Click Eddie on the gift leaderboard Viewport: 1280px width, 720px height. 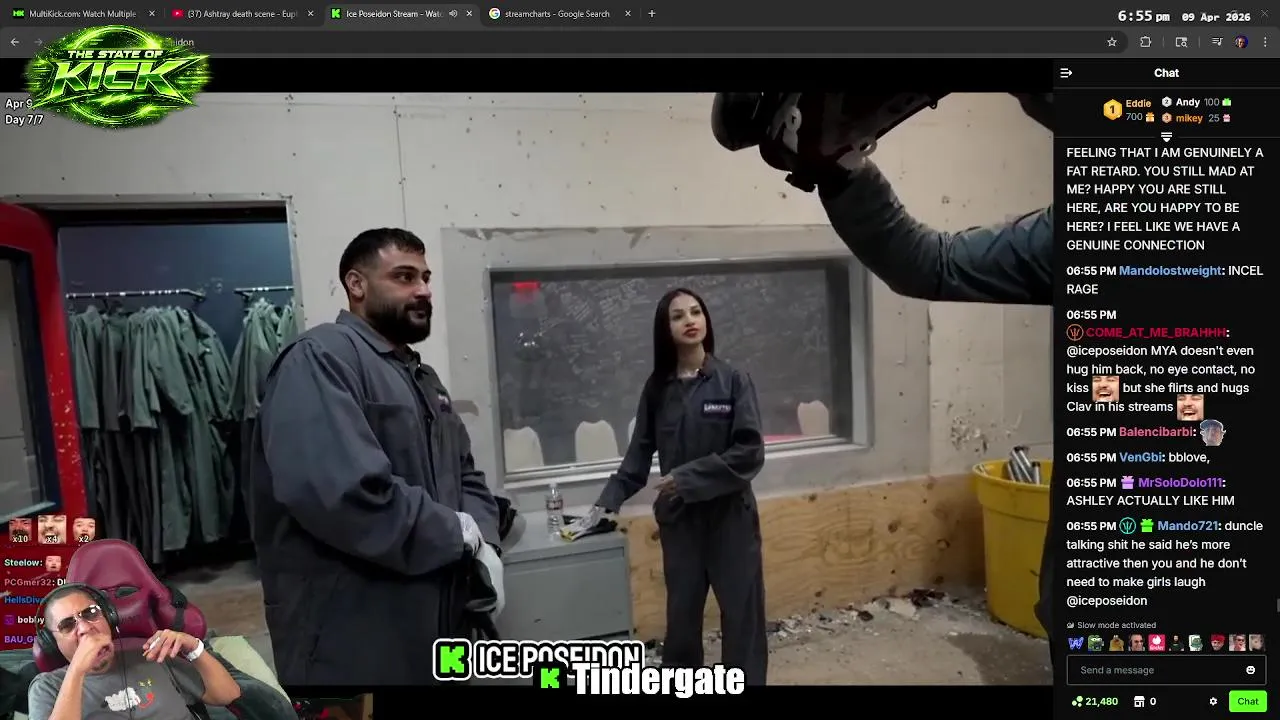tap(1138, 103)
